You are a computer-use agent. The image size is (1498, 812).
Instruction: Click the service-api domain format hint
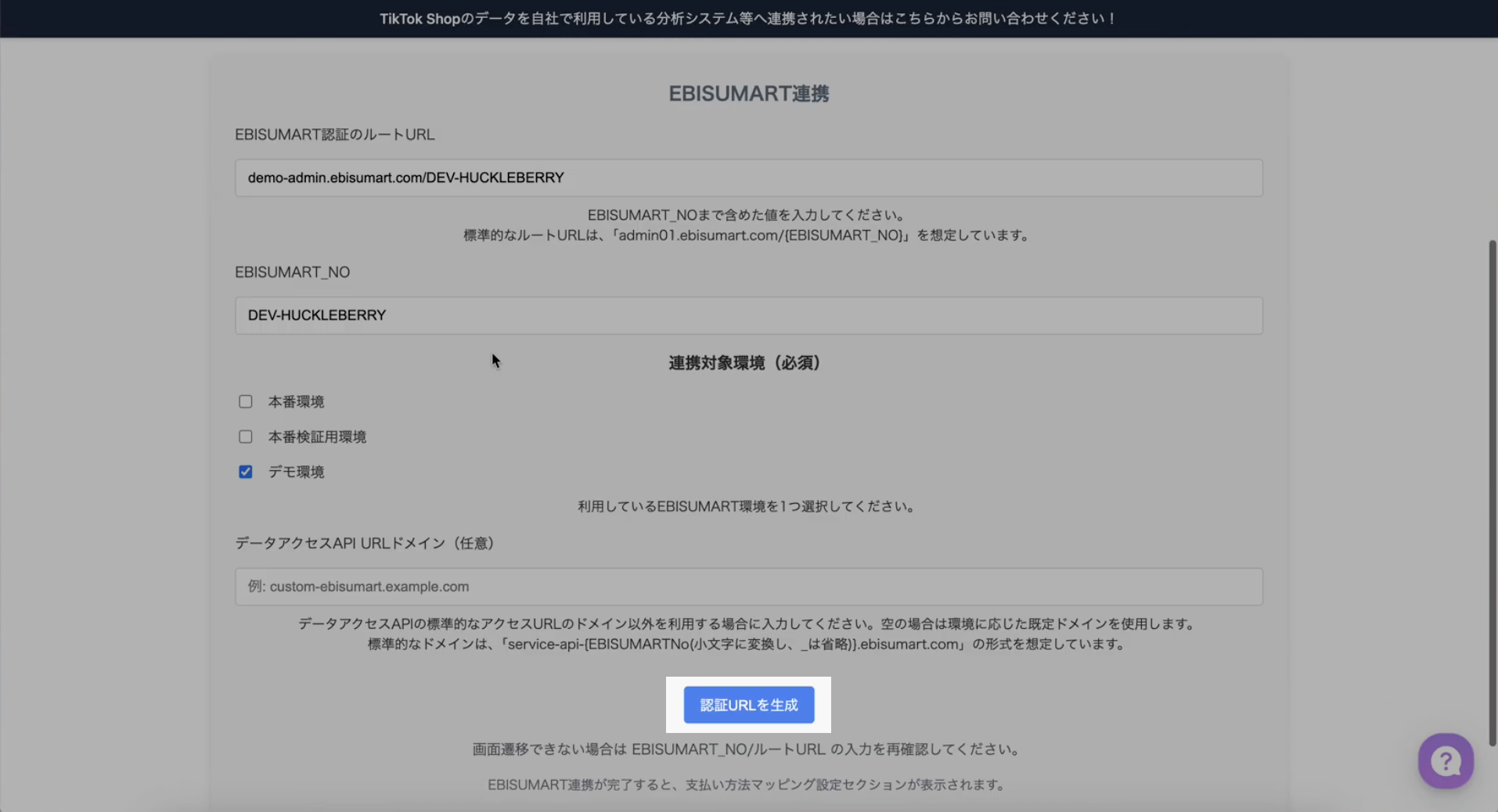747,645
